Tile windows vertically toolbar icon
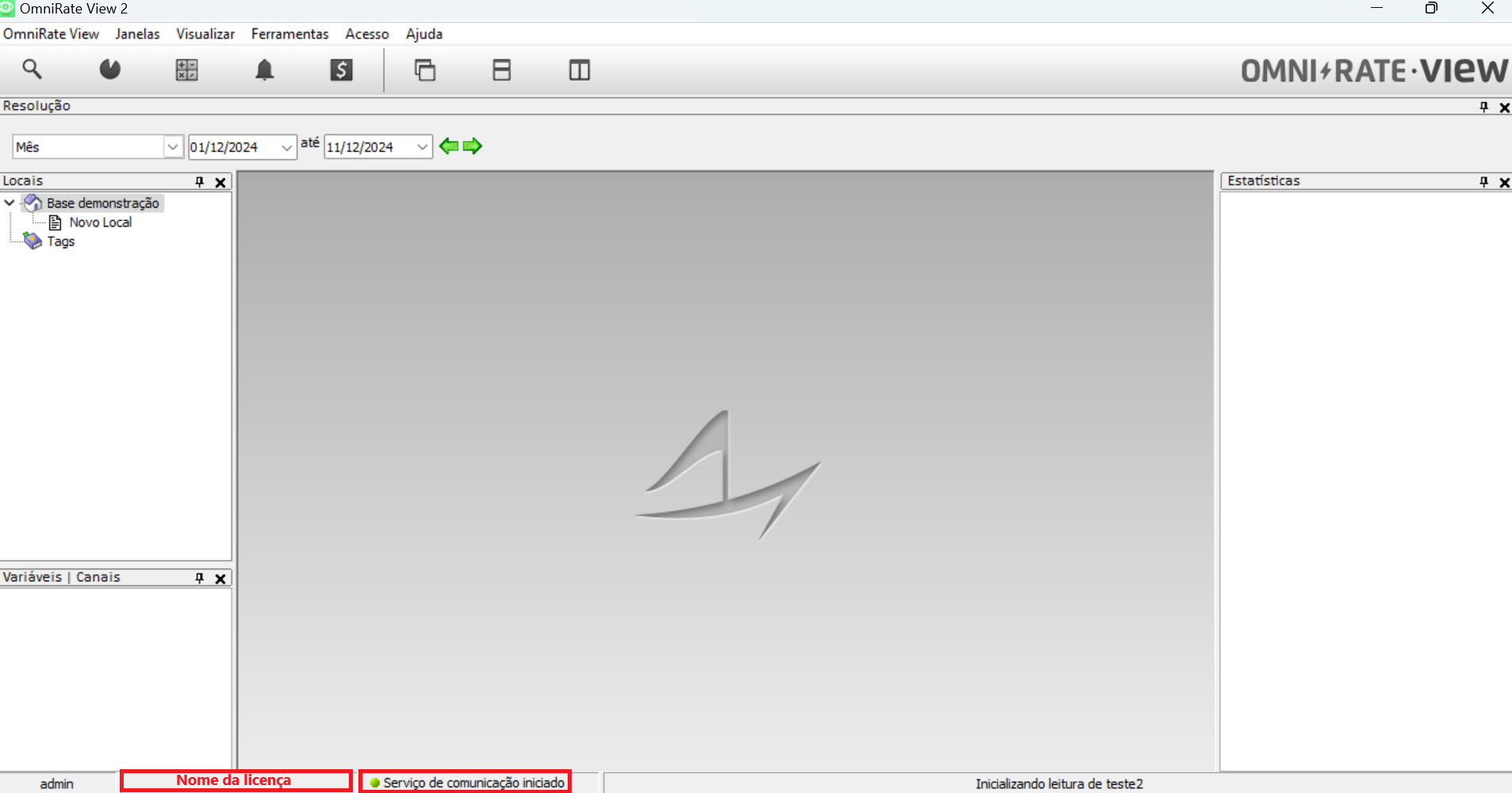The height and width of the screenshot is (793, 1512). coord(580,70)
